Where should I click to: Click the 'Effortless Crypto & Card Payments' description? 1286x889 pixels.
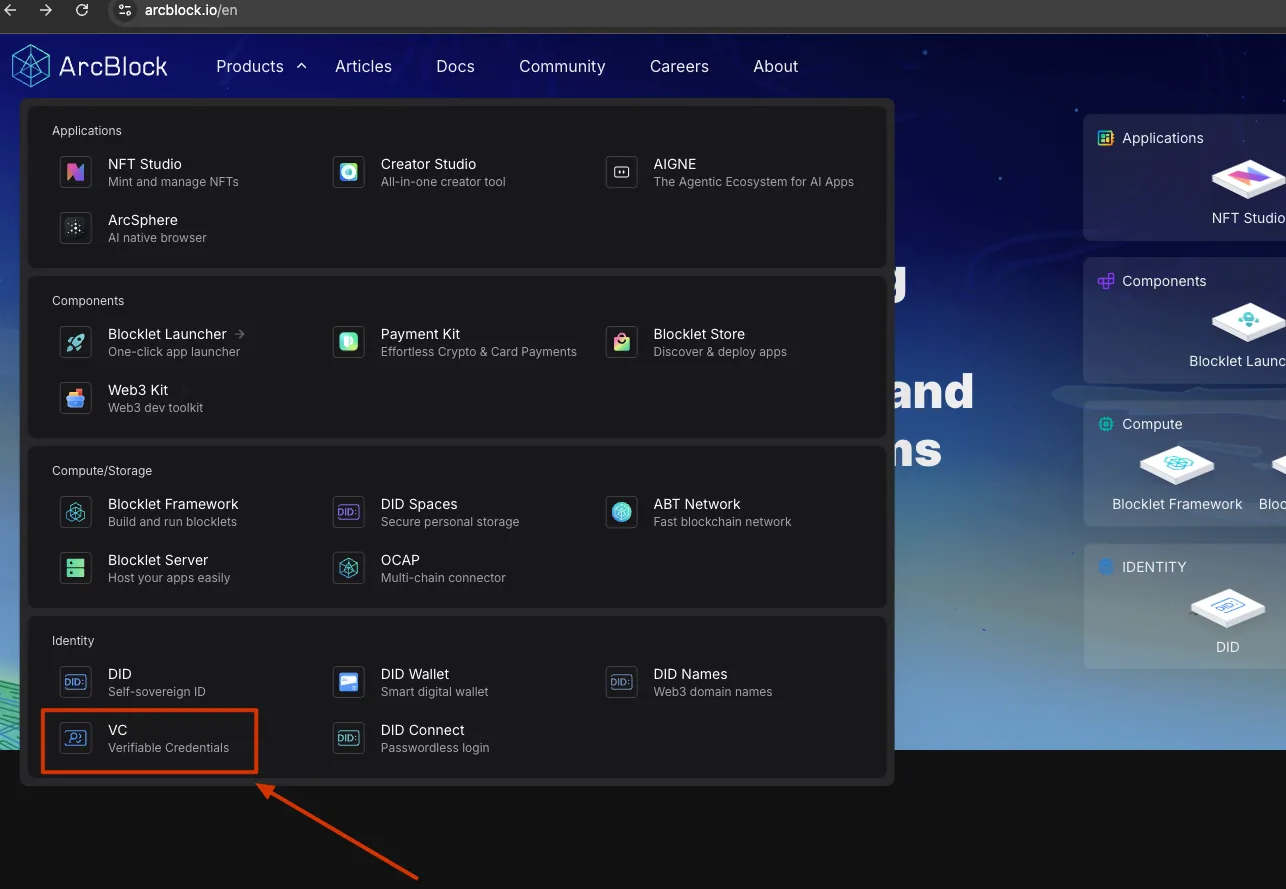click(479, 352)
